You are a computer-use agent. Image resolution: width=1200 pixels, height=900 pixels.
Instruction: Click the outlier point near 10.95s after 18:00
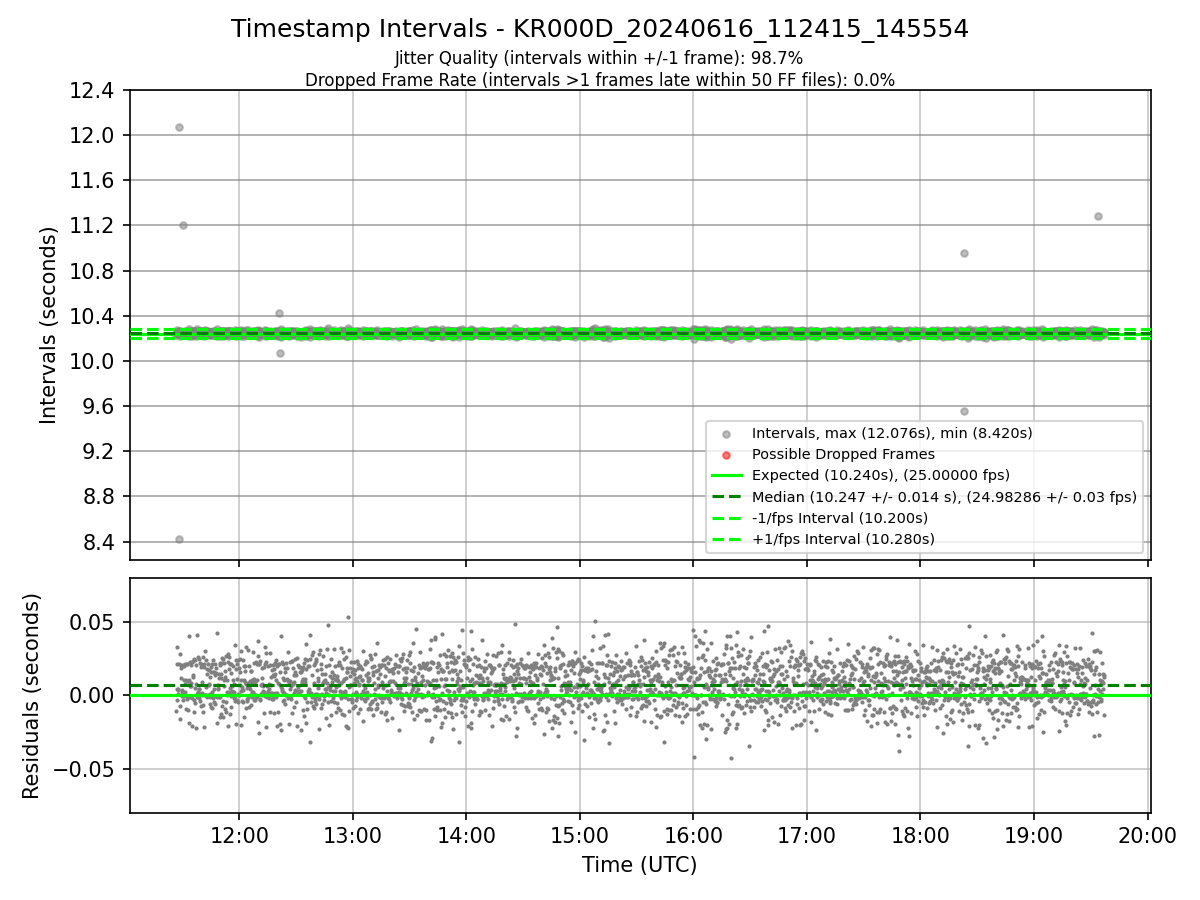point(964,253)
